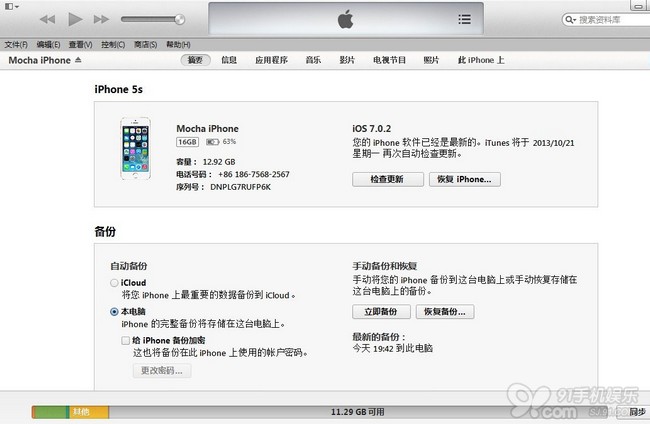Click the iOS 7.0.2 version text

click(x=371, y=129)
